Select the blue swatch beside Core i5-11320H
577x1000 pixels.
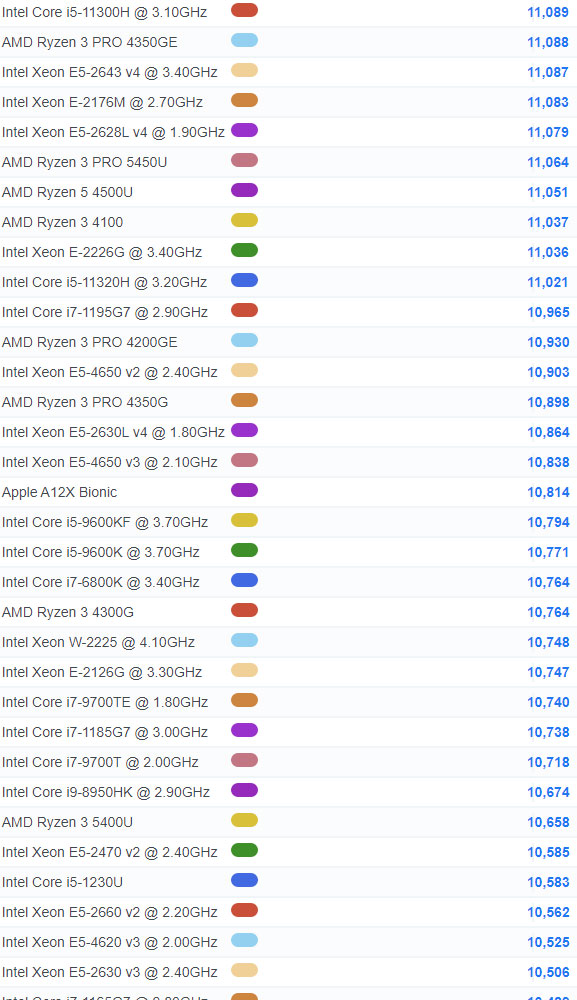(244, 280)
